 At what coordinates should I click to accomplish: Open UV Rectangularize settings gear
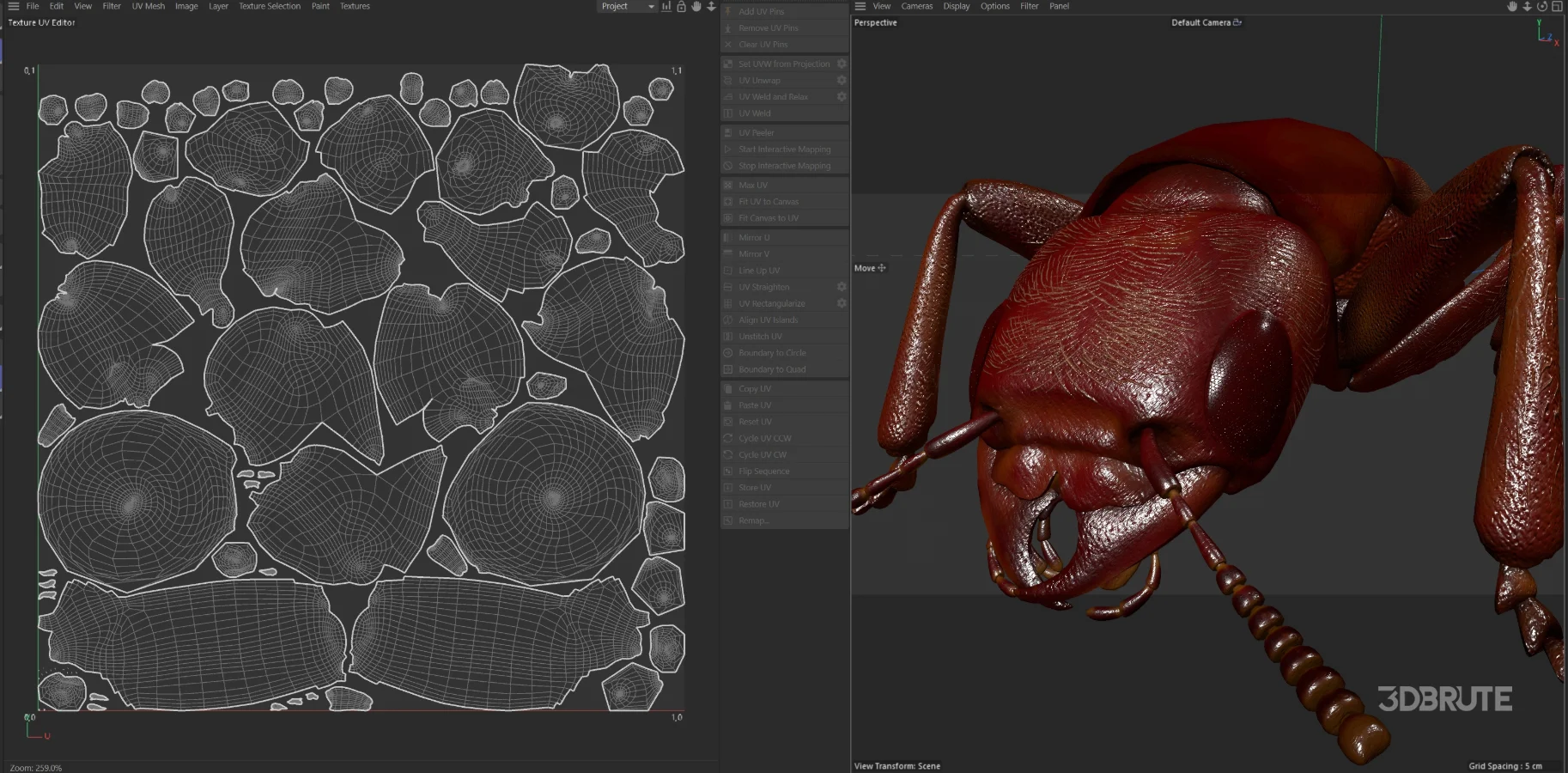(842, 303)
